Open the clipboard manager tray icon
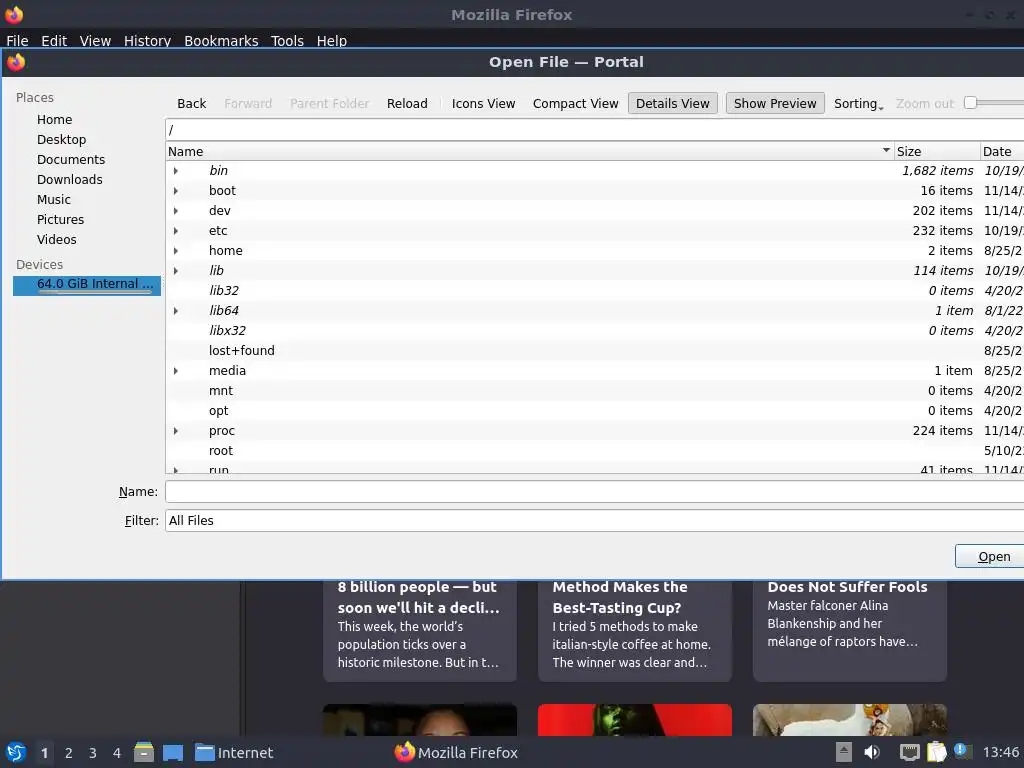The width and height of the screenshot is (1024, 768). 936,752
